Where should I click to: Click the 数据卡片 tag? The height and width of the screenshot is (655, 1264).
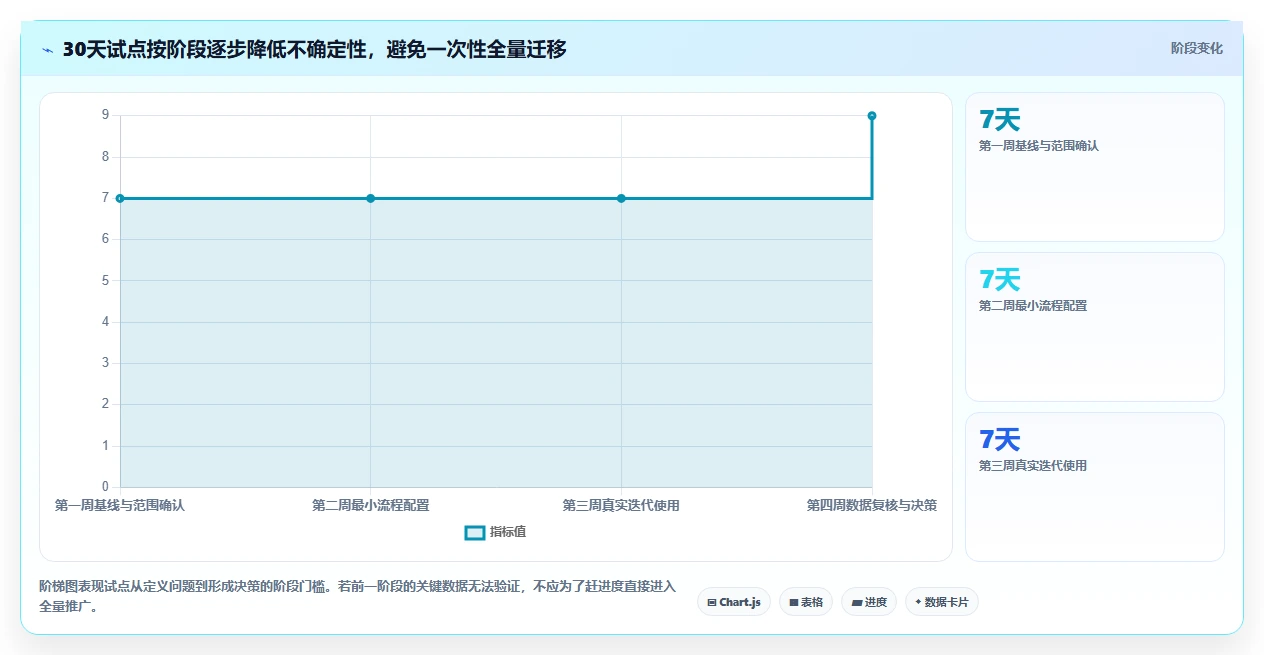coord(942,602)
